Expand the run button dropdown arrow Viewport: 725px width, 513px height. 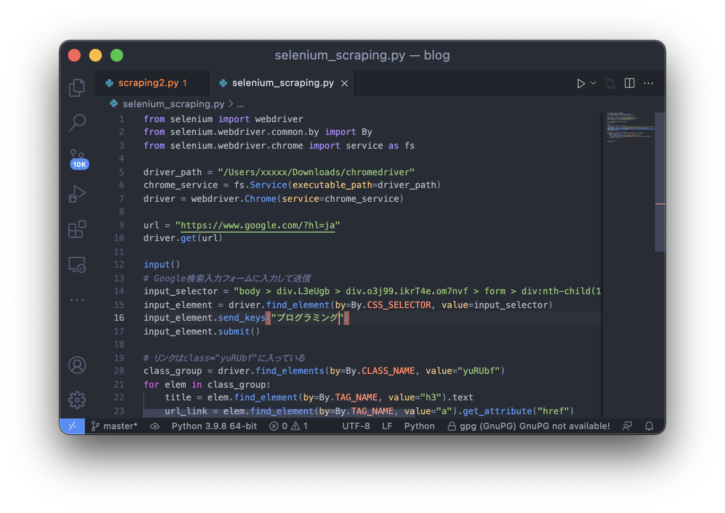click(593, 84)
